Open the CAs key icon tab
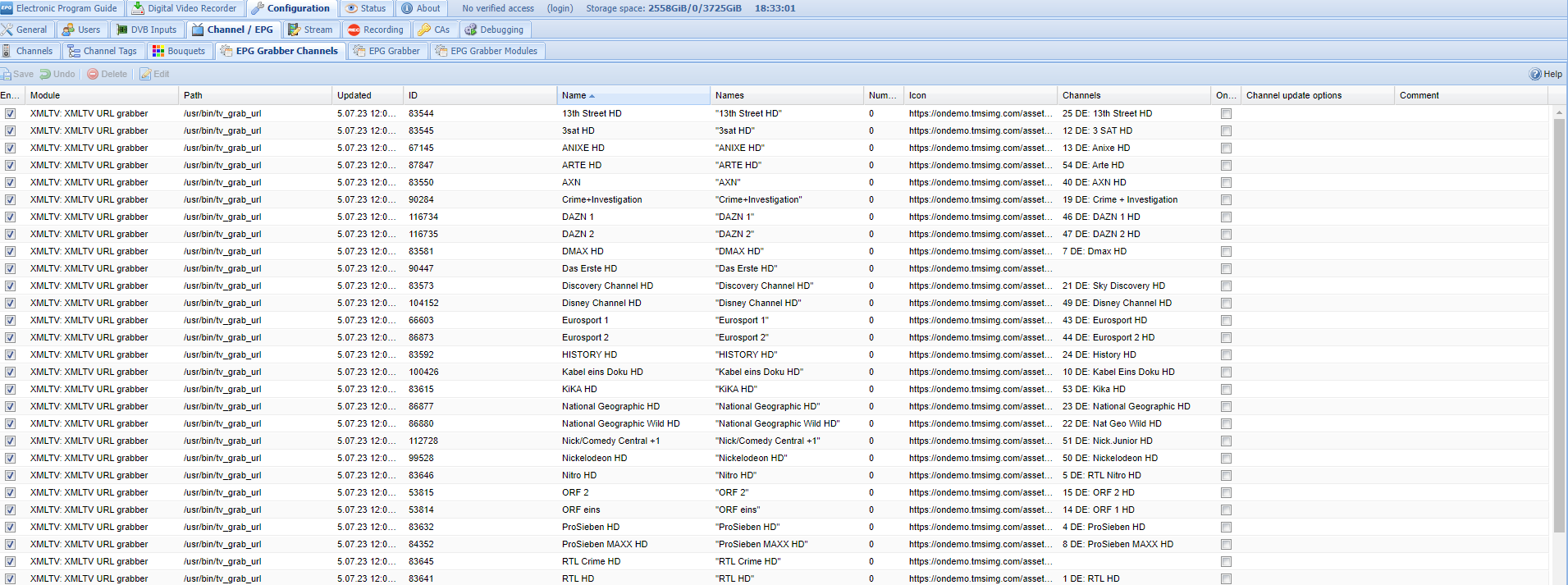This screenshot has height=585, width=1568. [x=434, y=30]
